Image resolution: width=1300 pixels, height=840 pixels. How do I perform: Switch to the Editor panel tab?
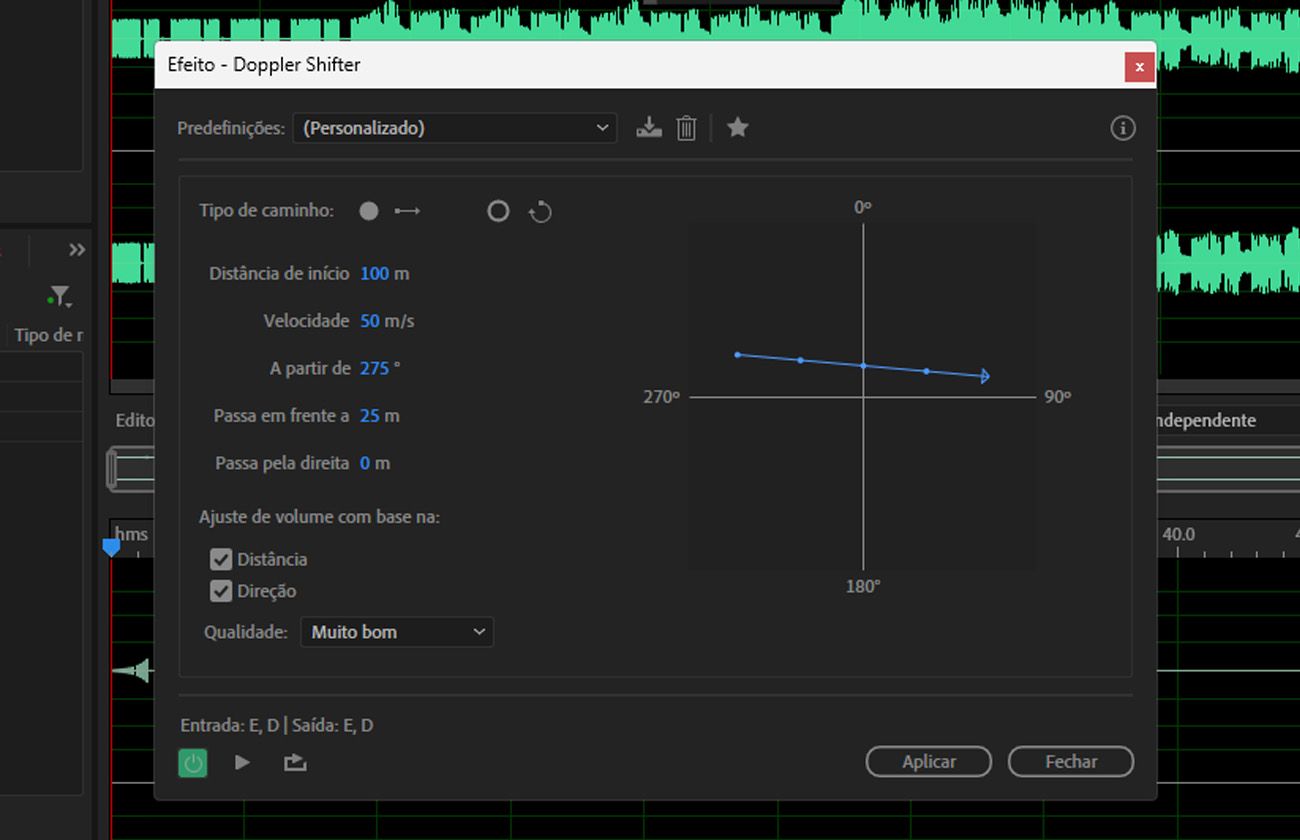coord(134,420)
